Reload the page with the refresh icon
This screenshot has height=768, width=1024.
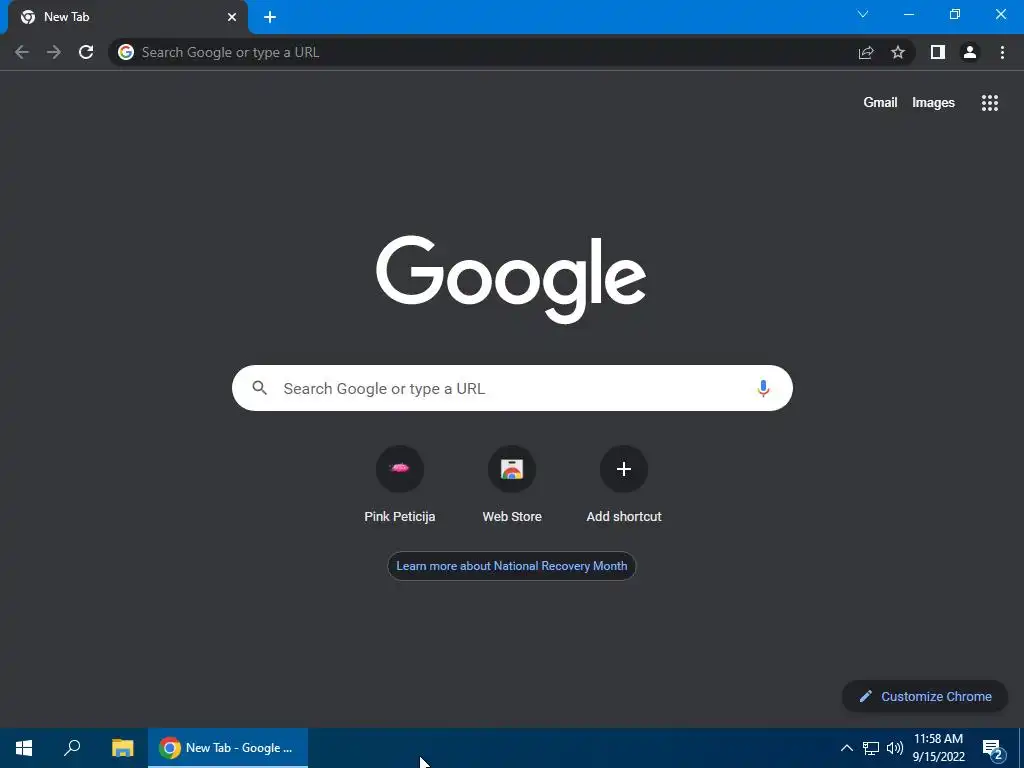point(86,52)
